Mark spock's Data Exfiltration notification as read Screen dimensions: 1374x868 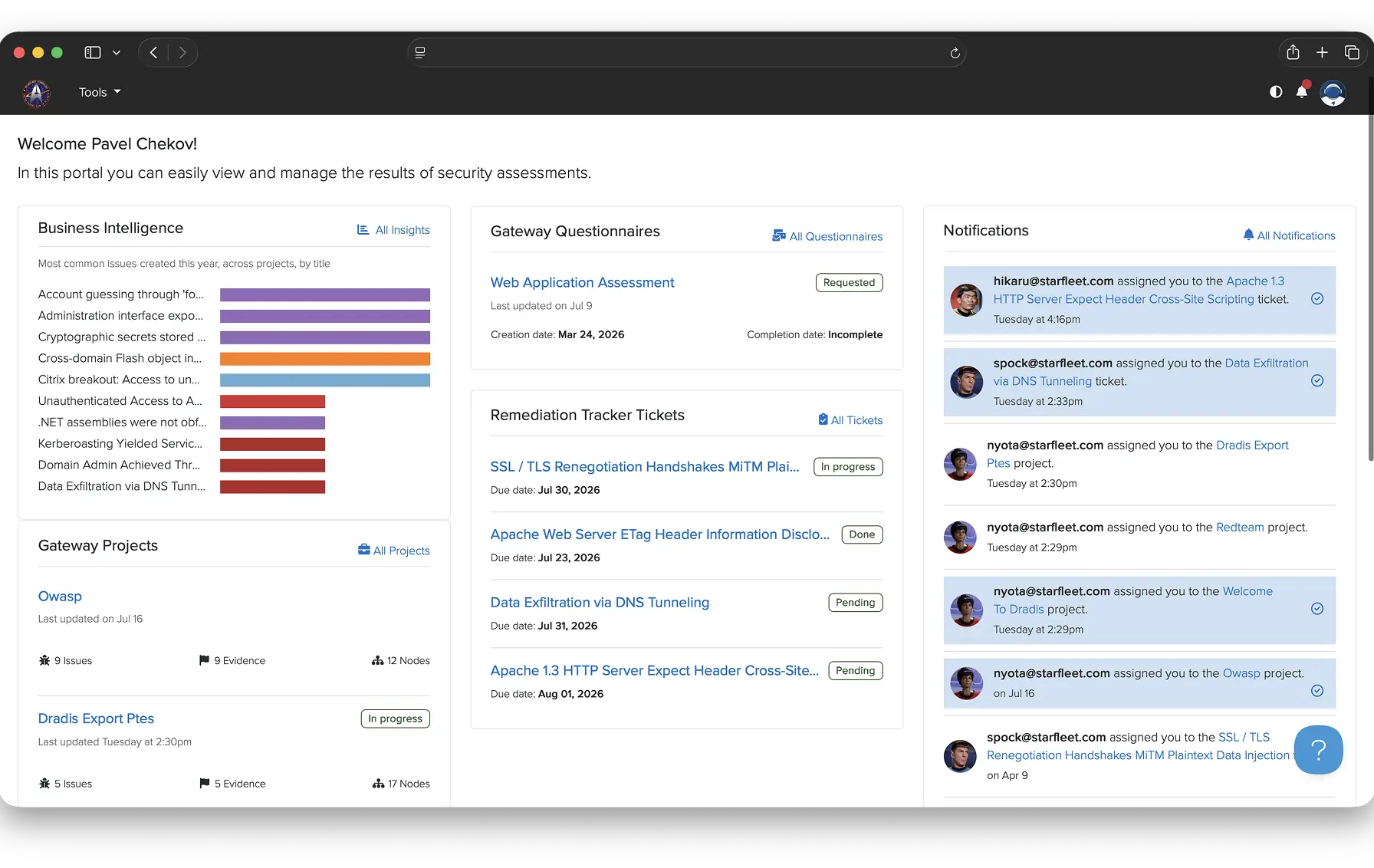pos(1317,381)
